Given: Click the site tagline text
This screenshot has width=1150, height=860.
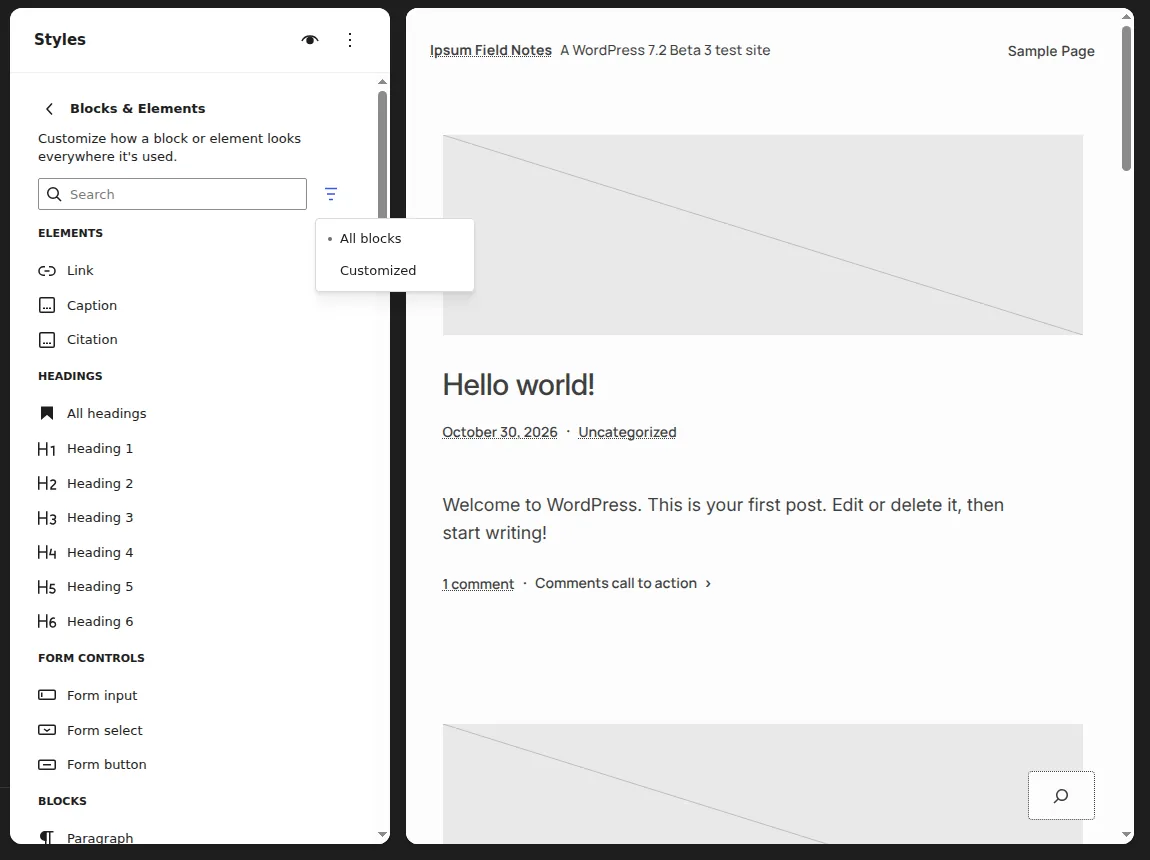Looking at the screenshot, I should tap(665, 50).
